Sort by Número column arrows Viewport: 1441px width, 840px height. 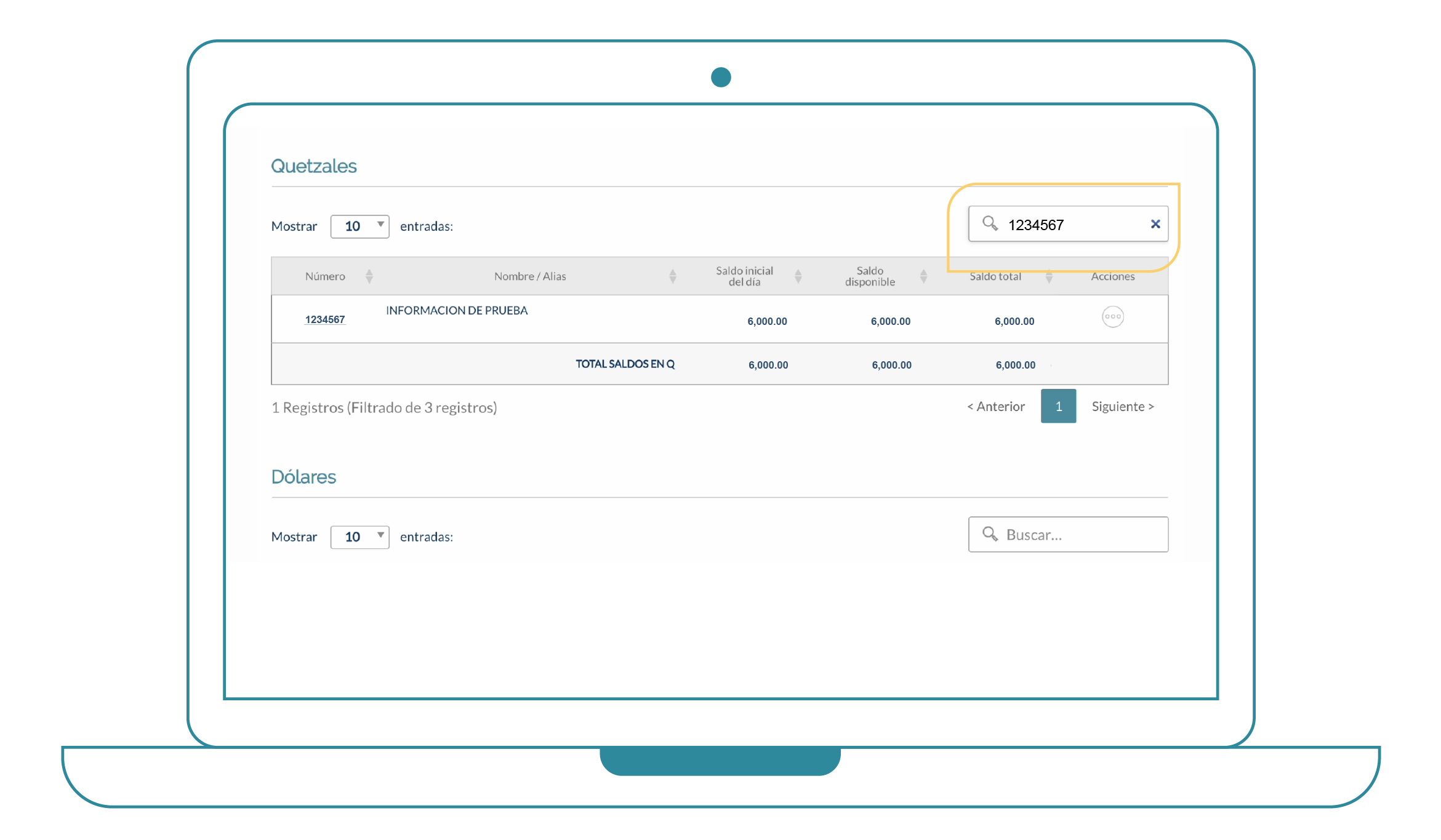369,276
